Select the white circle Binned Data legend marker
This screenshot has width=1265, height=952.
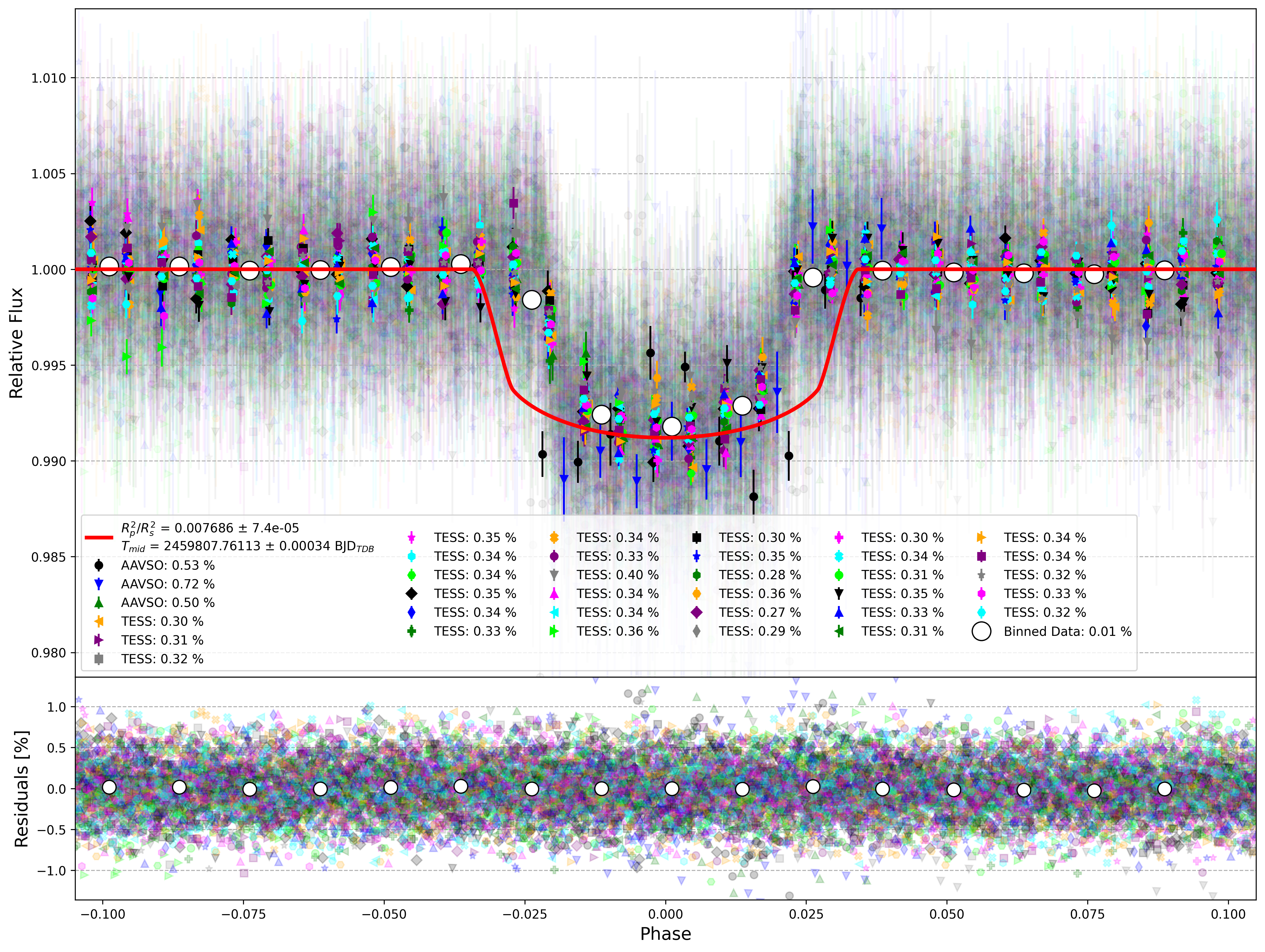pos(981,631)
